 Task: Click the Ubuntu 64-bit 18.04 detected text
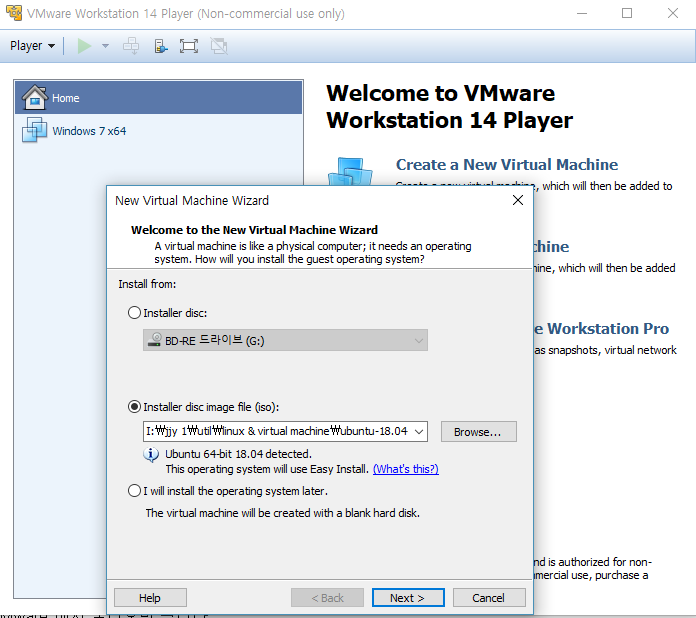pos(238,454)
